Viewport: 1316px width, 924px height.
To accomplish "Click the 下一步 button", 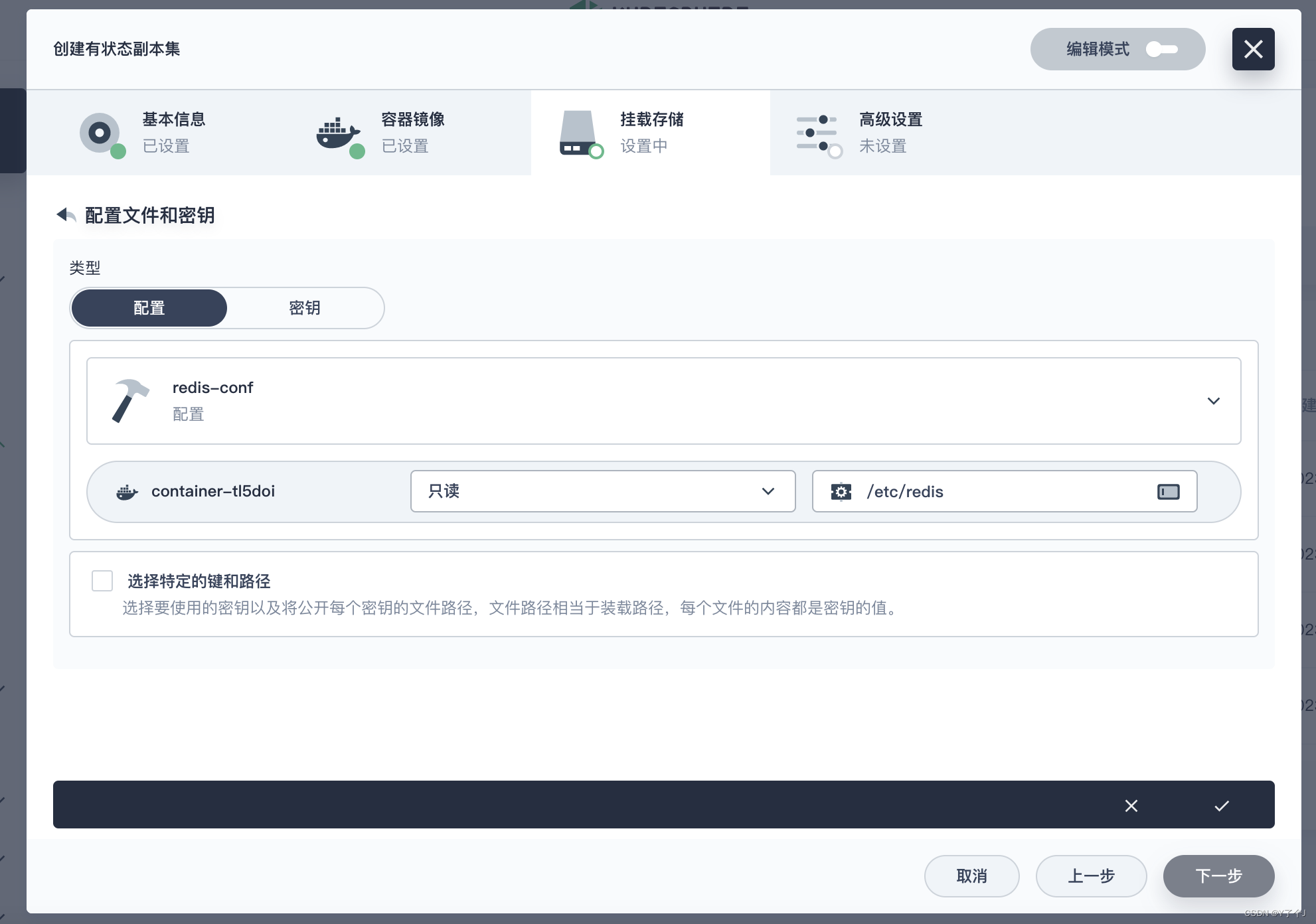I will tap(1219, 876).
